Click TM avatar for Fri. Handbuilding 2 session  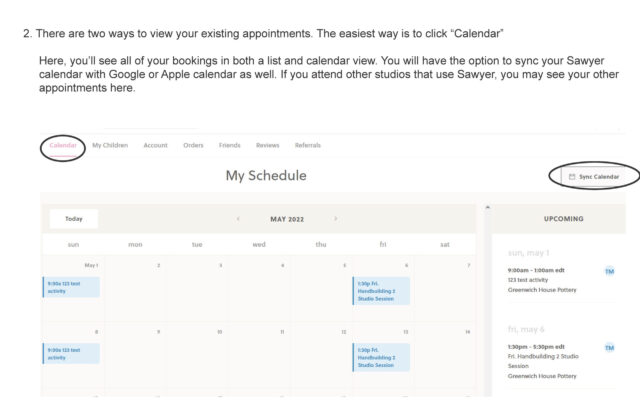(609, 347)
